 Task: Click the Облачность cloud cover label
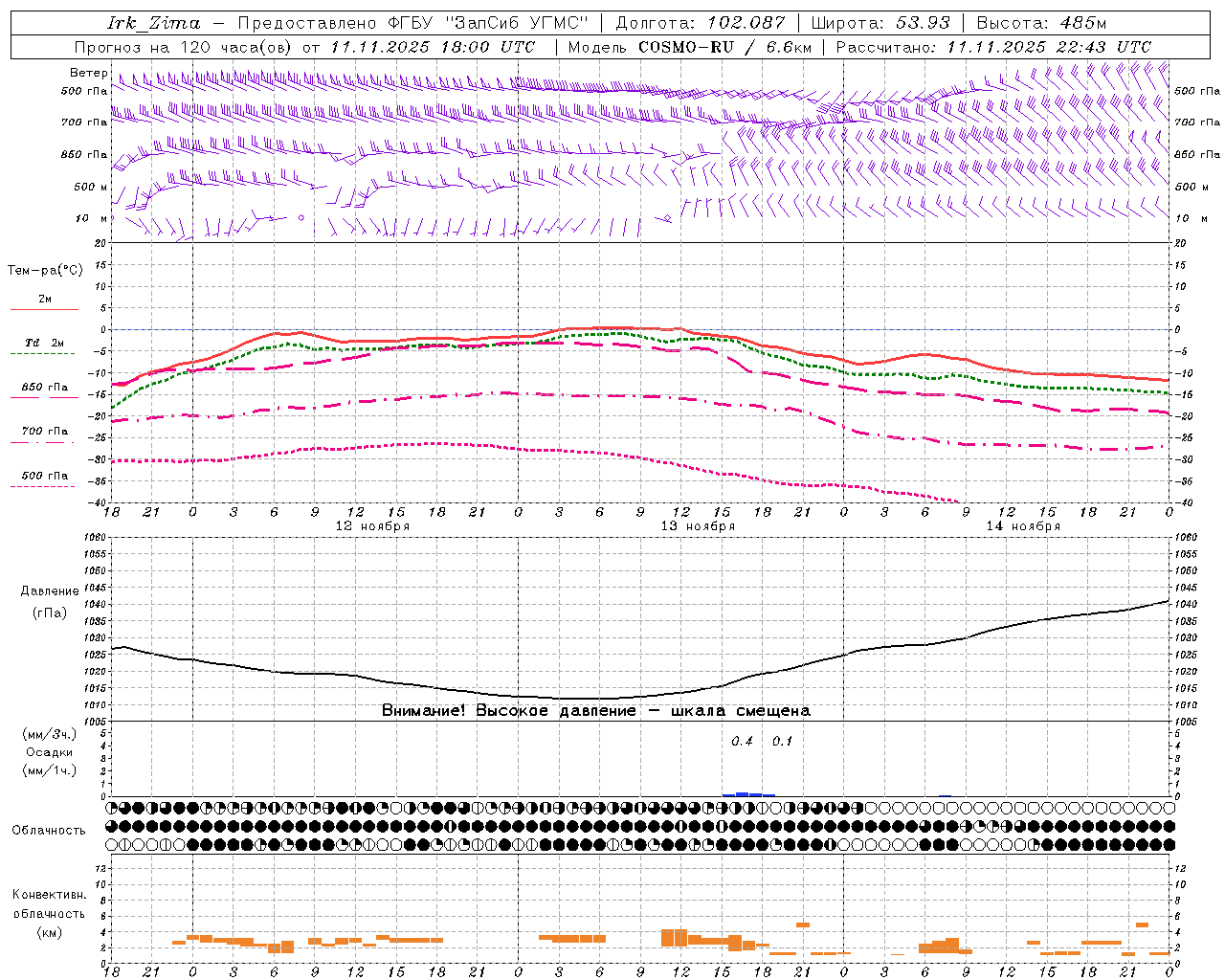click(x=49, y=830)
